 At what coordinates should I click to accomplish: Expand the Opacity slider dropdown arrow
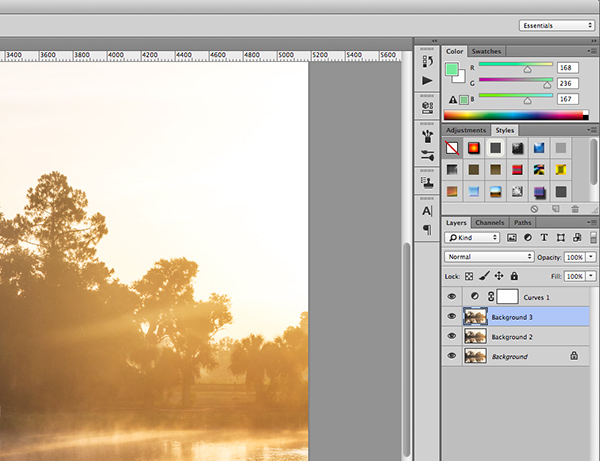click(592, 257)
